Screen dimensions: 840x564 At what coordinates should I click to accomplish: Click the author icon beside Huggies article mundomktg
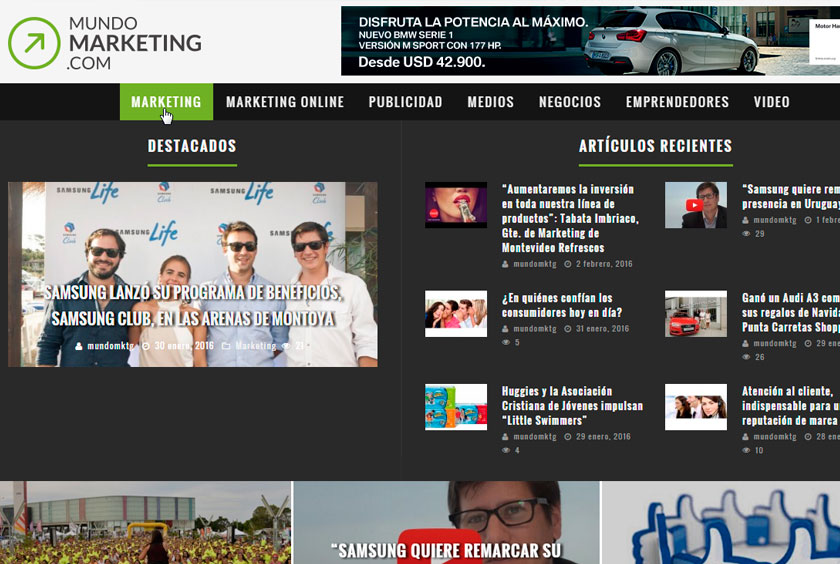(x=505, y=437)
